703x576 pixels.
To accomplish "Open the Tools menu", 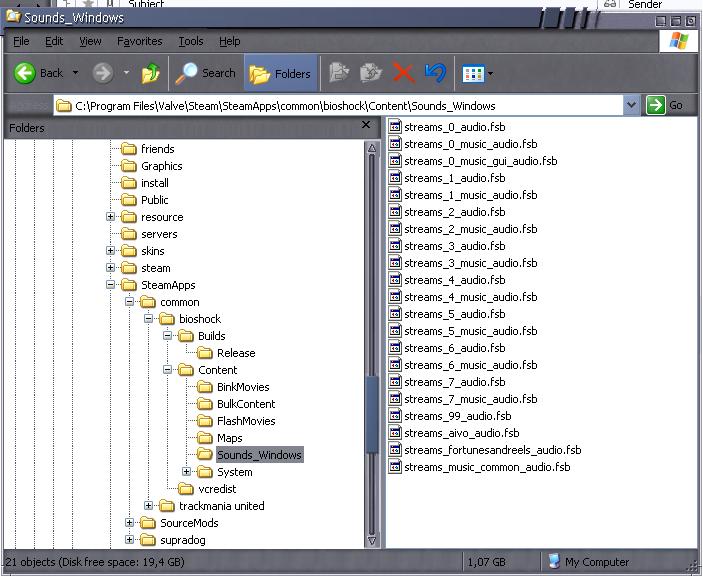I will pos(190,41).
